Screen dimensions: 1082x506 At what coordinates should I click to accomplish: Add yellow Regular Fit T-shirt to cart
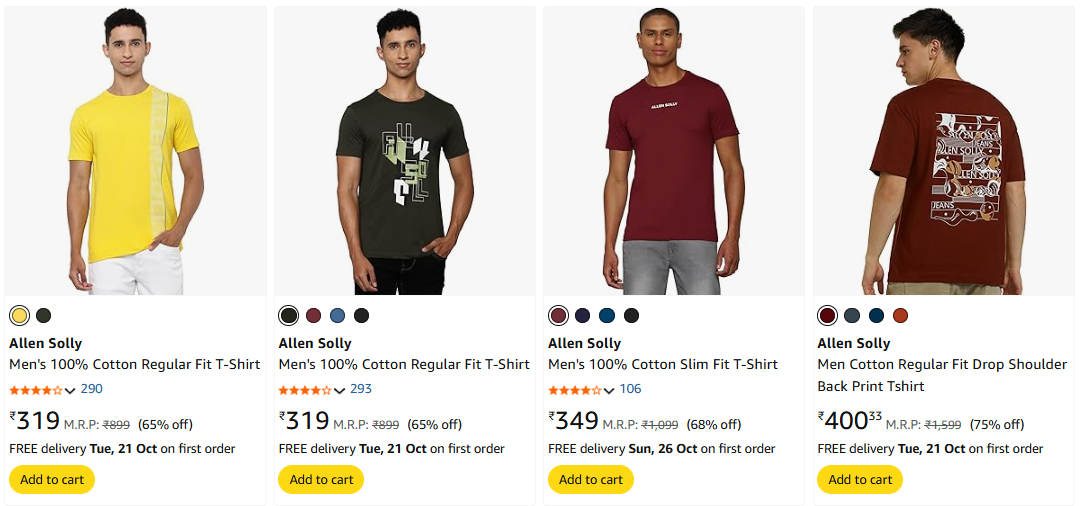52,480
